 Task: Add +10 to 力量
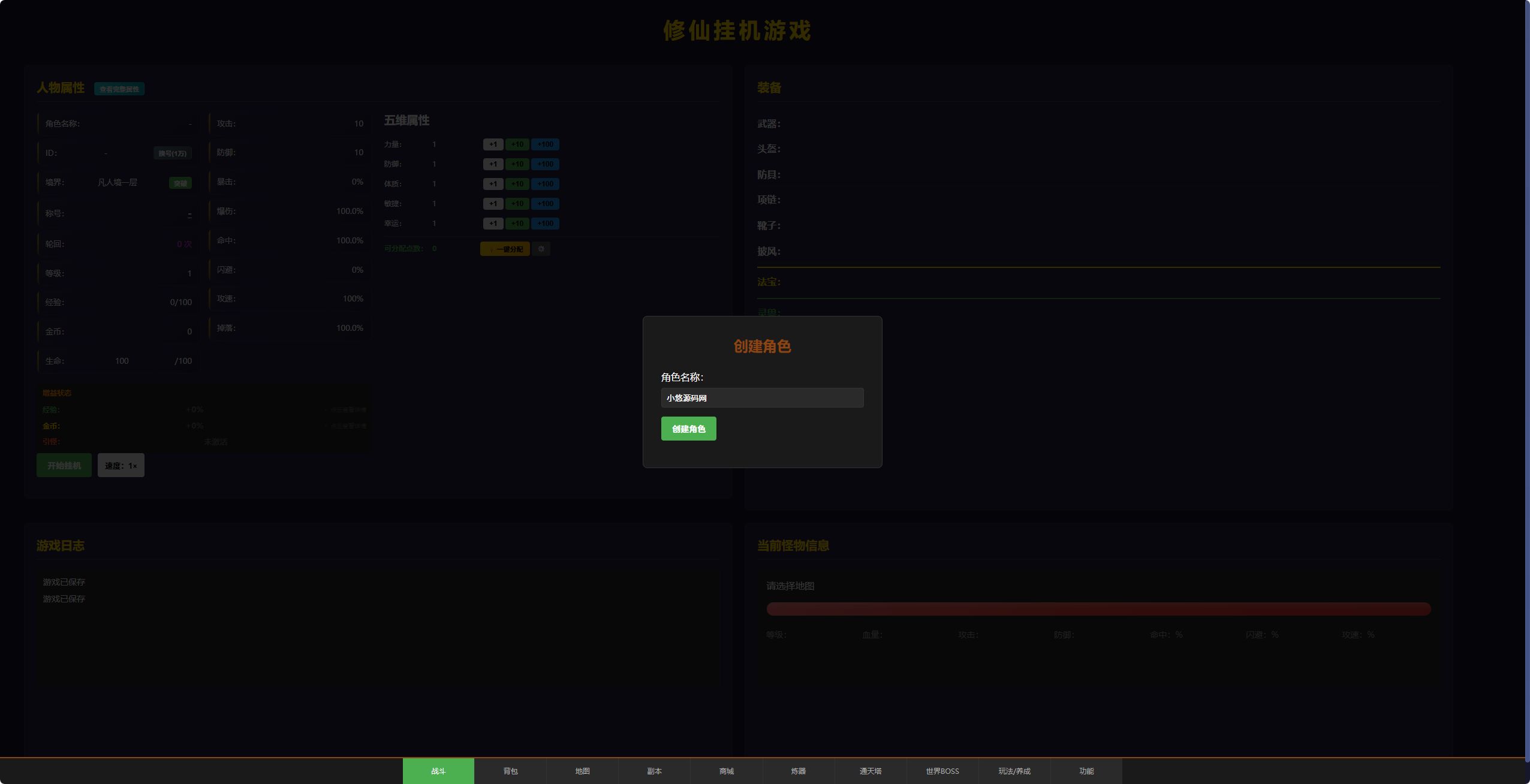click(517, 144)
